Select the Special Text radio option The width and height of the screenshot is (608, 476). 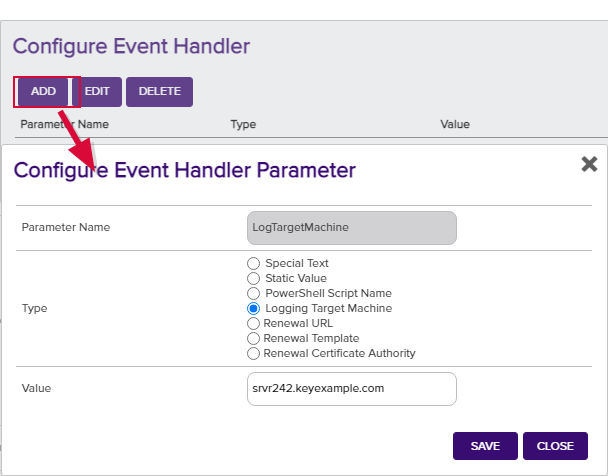(254, 263)
